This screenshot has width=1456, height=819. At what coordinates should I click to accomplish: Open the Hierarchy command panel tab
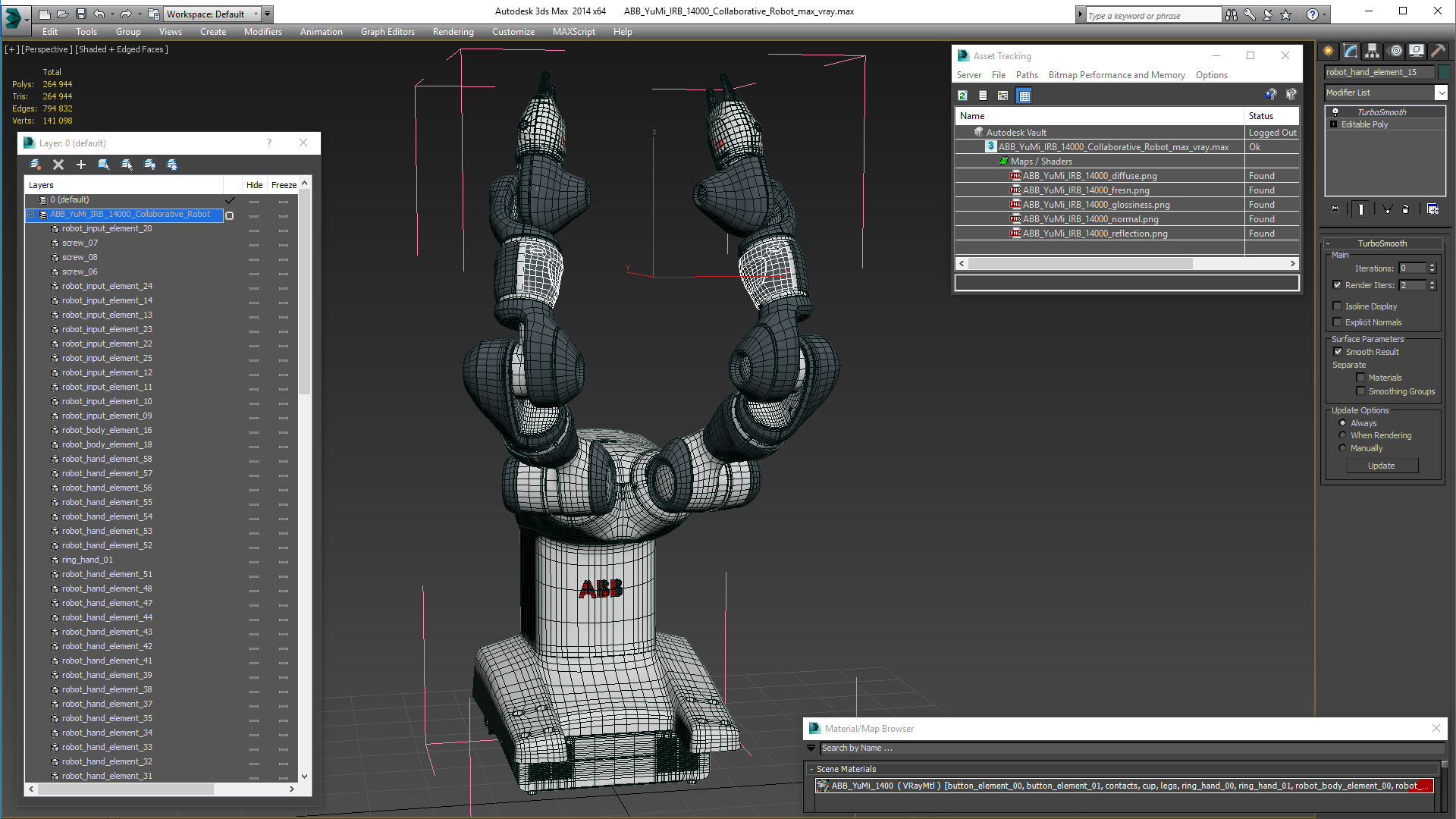pyautogui.click(x=1373, y=51)
